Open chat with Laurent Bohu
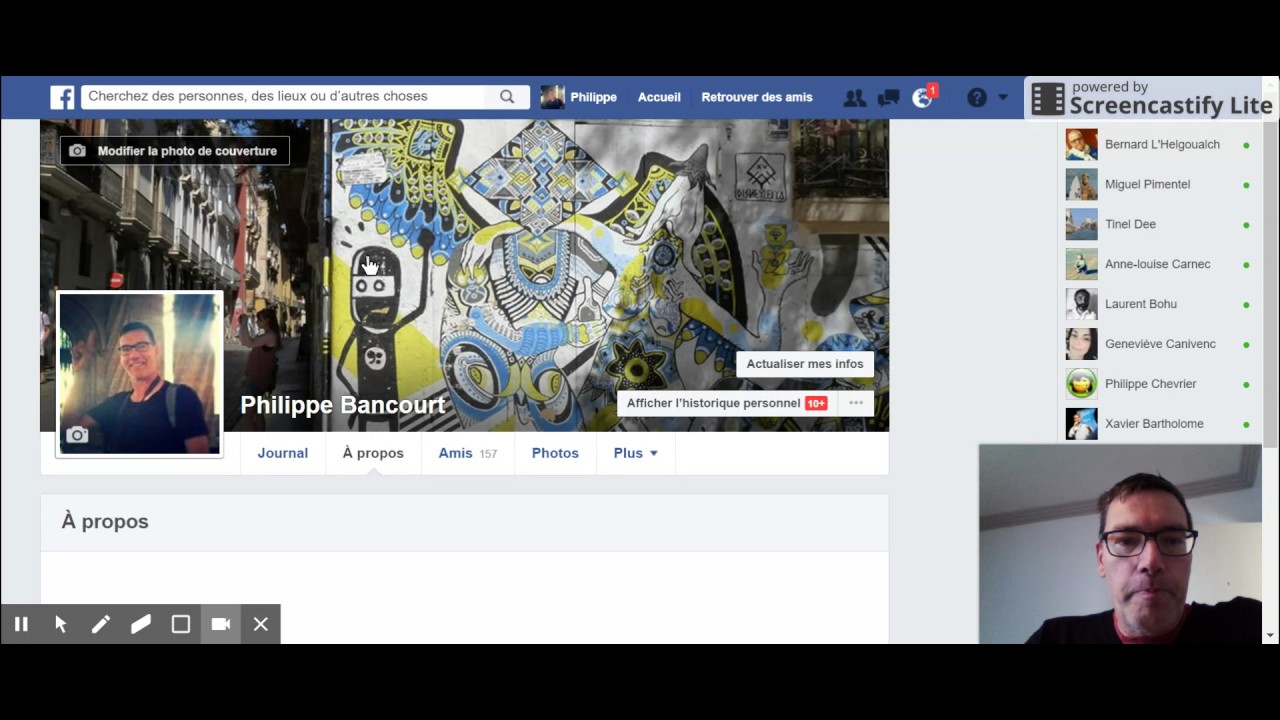The height and width of the screenshot is (720, 1280). click(x=1158, y=304)
